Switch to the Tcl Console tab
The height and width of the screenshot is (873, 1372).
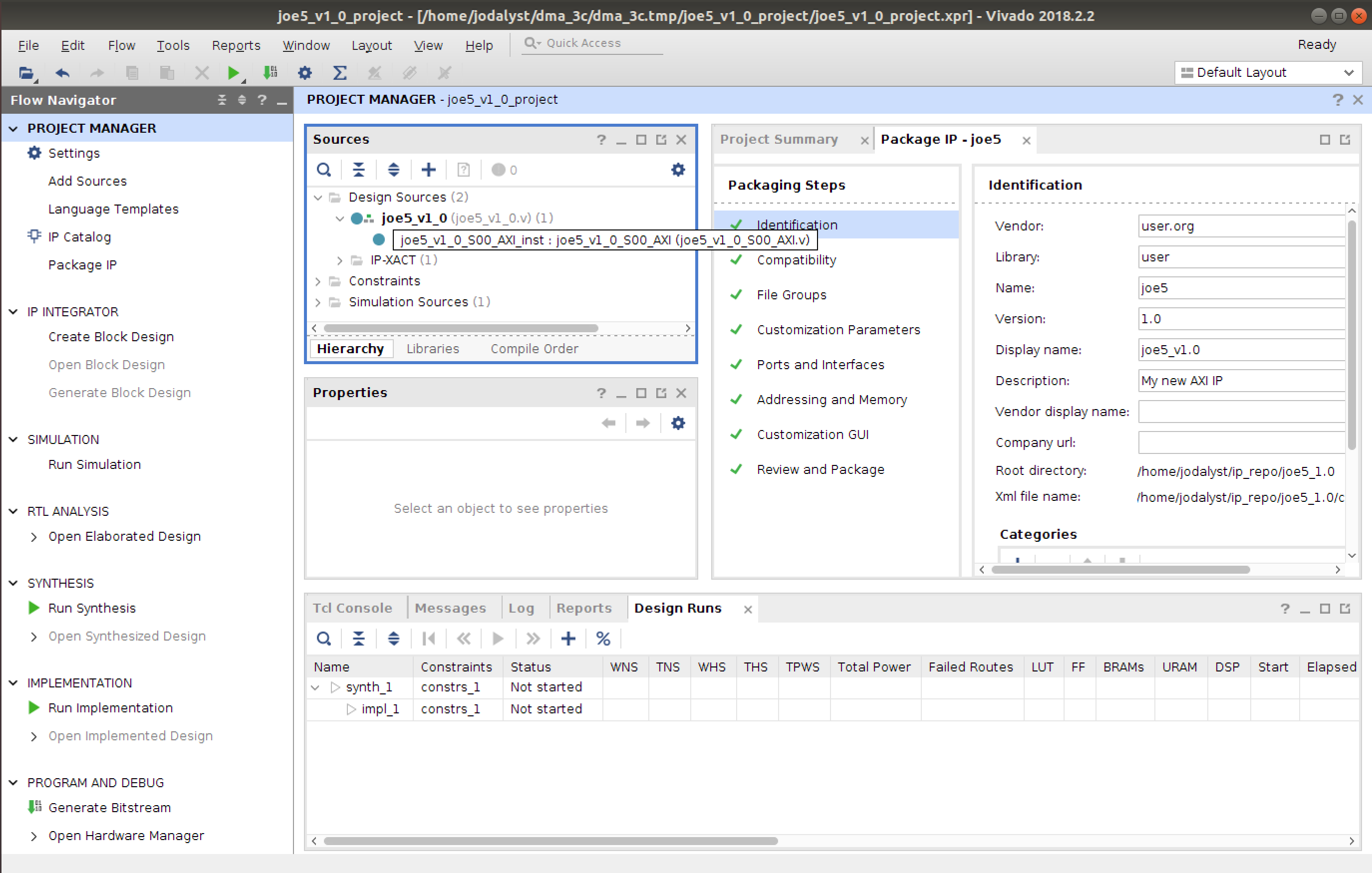352,608
